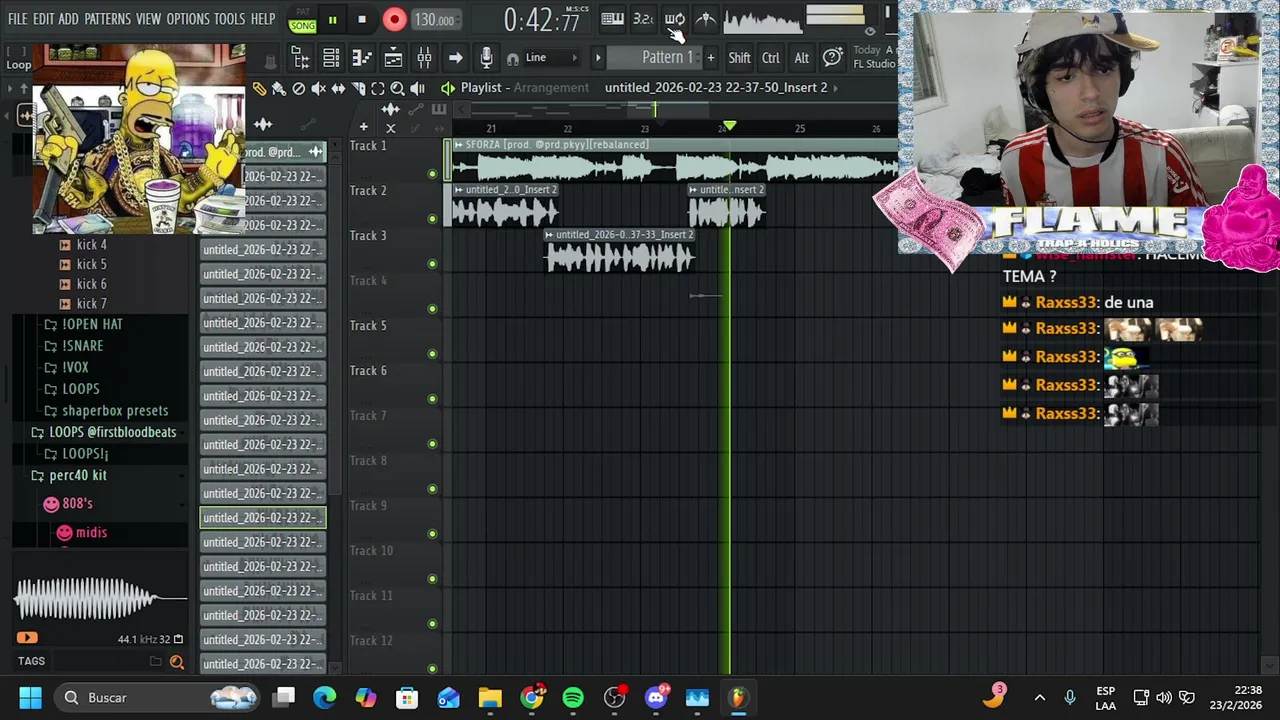Open the Playlist options menu arrow
The height and width of the screenshot is (720, 1280).
tap(447, 88)
